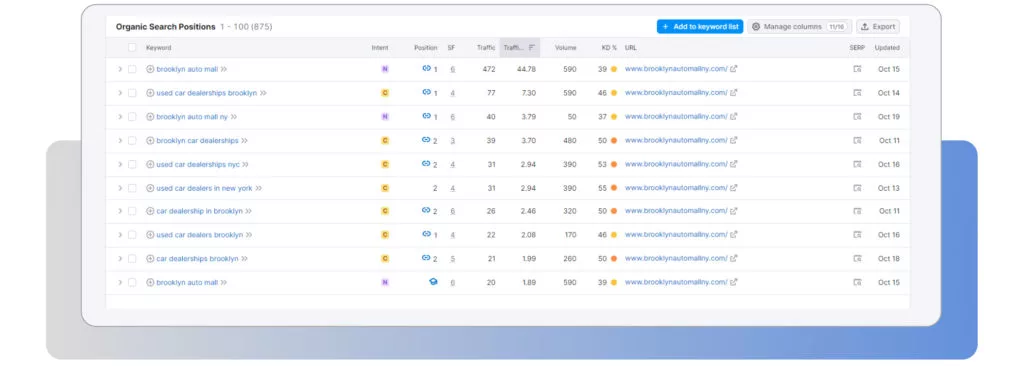
Task: Tick the select-all checkbox in table header
Action: (132, 47)
